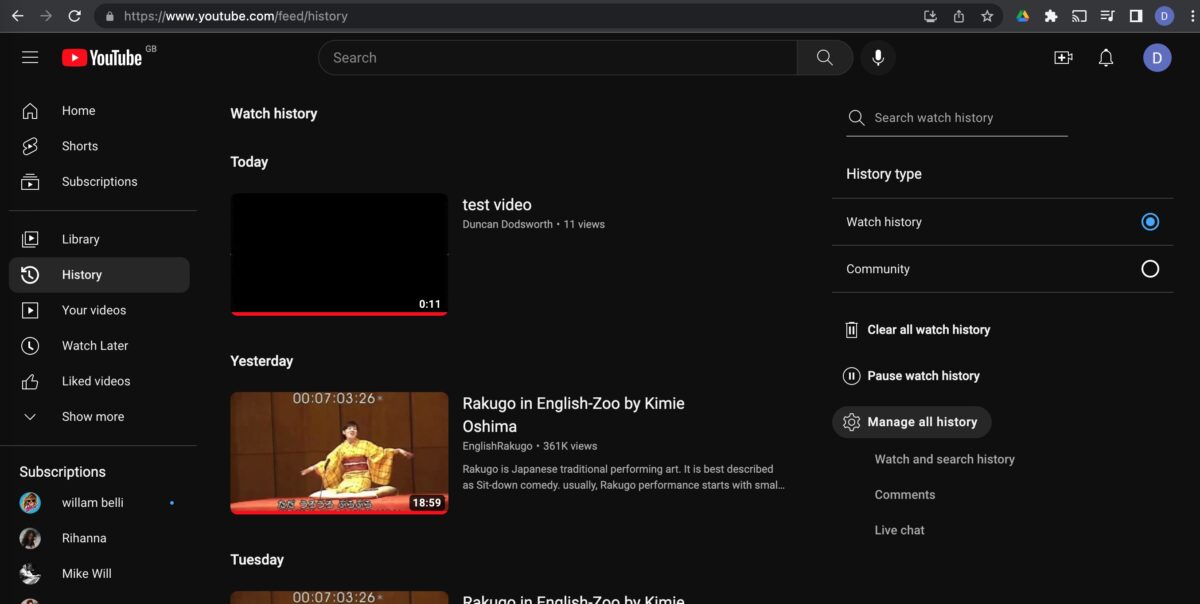1200x604 pixels.
Task: Open the Comments history link
Action: pos(905,495)
